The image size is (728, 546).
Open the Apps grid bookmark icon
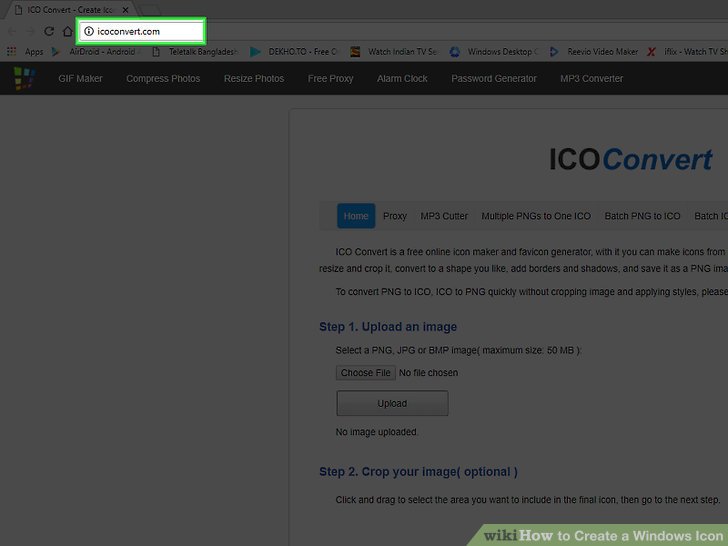point(11,52)
